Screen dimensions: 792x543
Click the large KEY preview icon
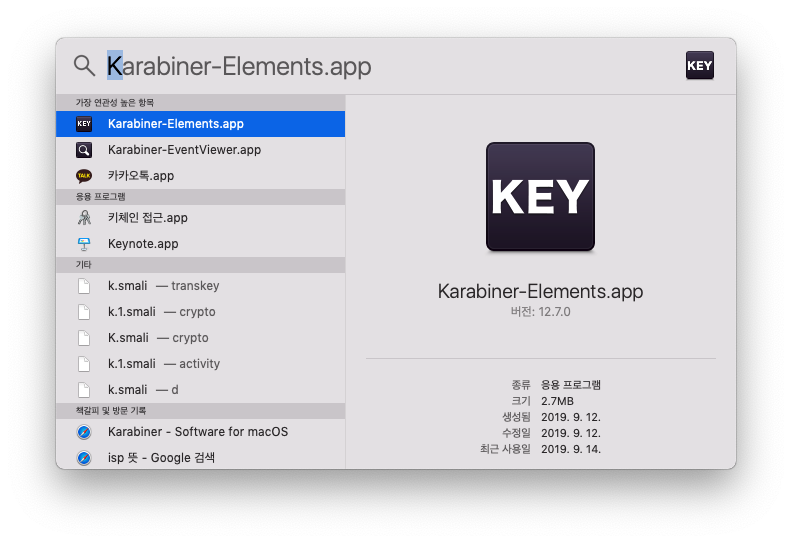click(x=540, y=196)
